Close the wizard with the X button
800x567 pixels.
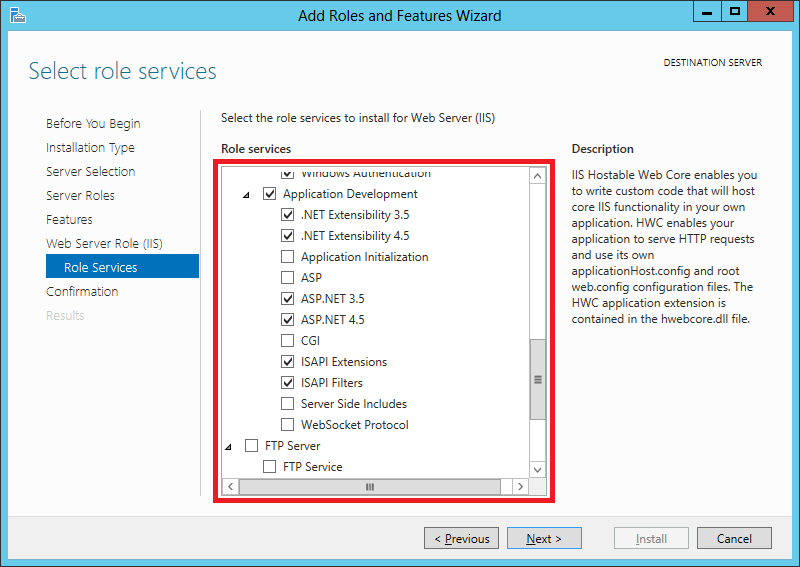coord(770,12)
